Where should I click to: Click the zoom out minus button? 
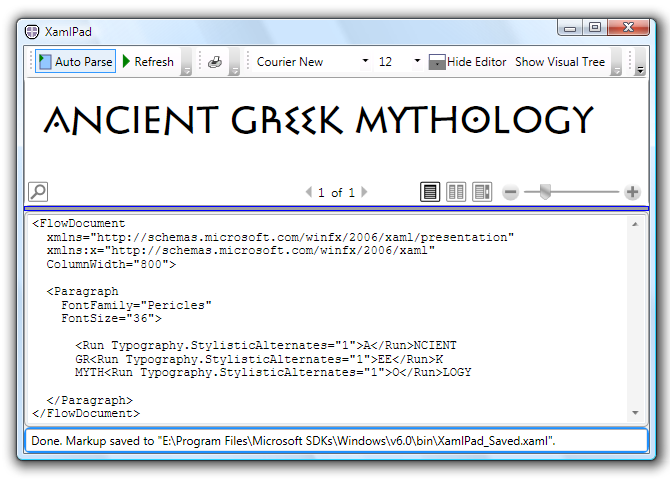[510, 192]
